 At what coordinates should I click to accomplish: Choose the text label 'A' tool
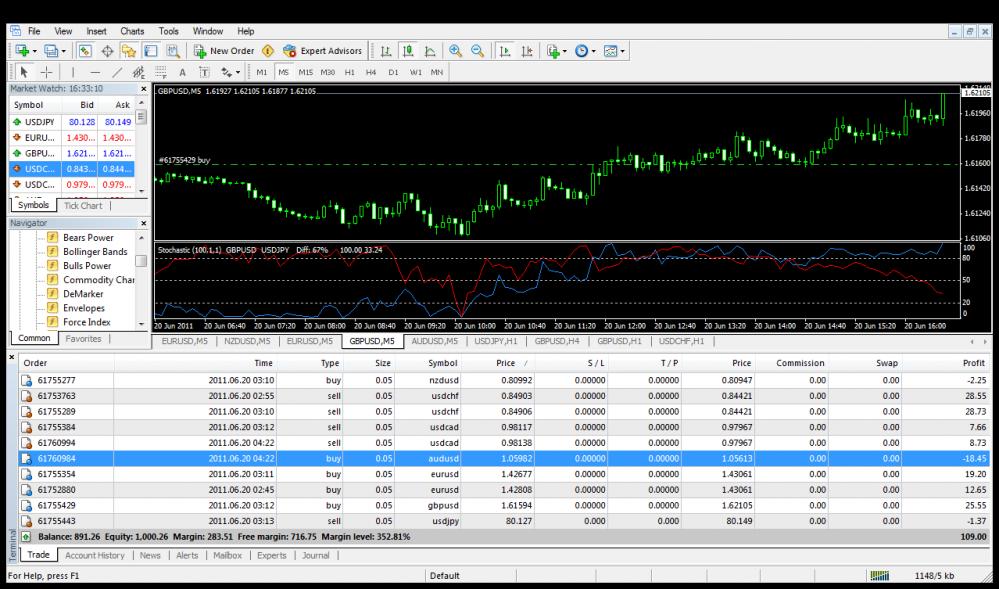tap(182, 72)
